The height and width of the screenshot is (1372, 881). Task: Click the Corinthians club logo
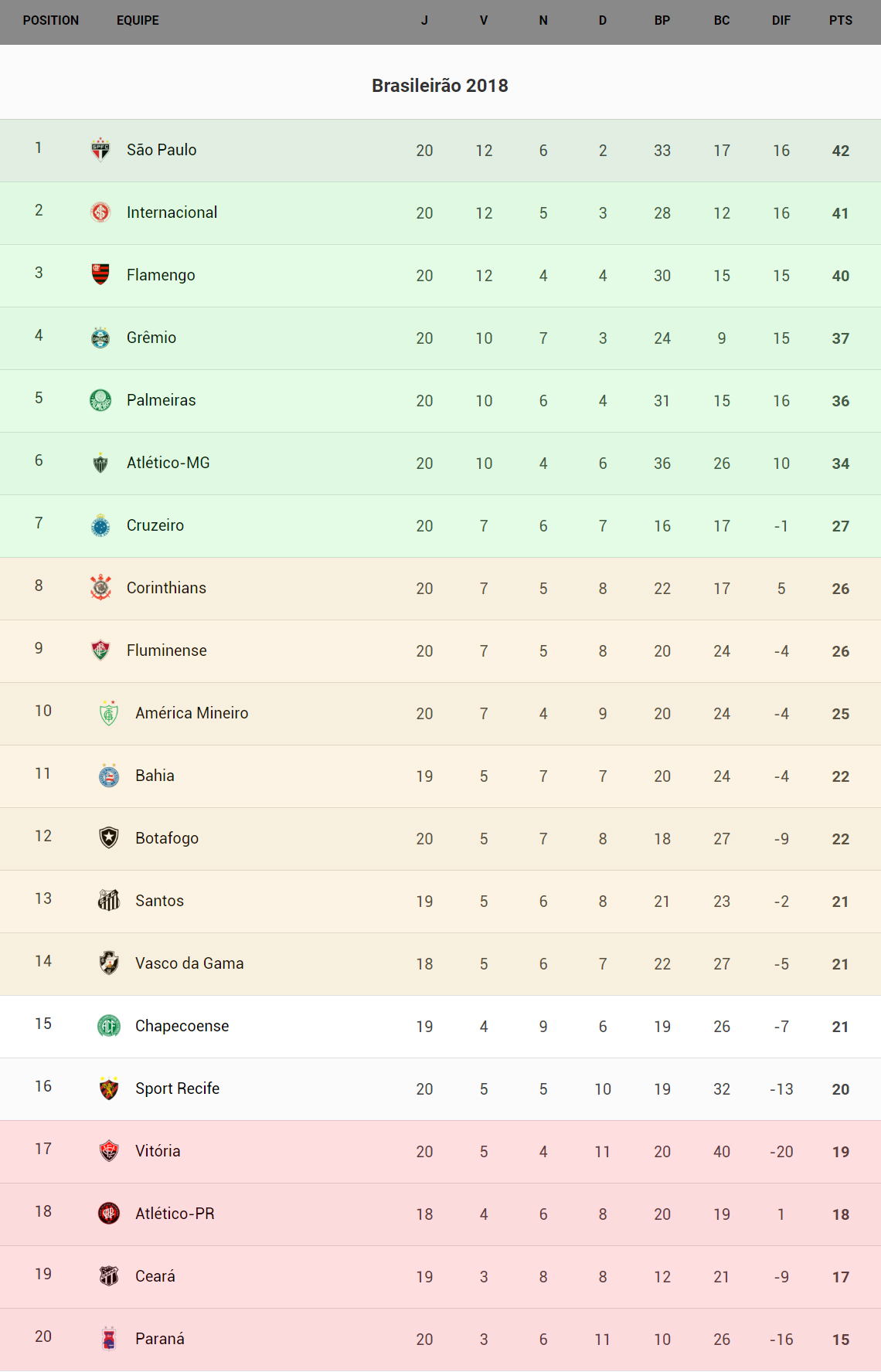coord(100,588)
